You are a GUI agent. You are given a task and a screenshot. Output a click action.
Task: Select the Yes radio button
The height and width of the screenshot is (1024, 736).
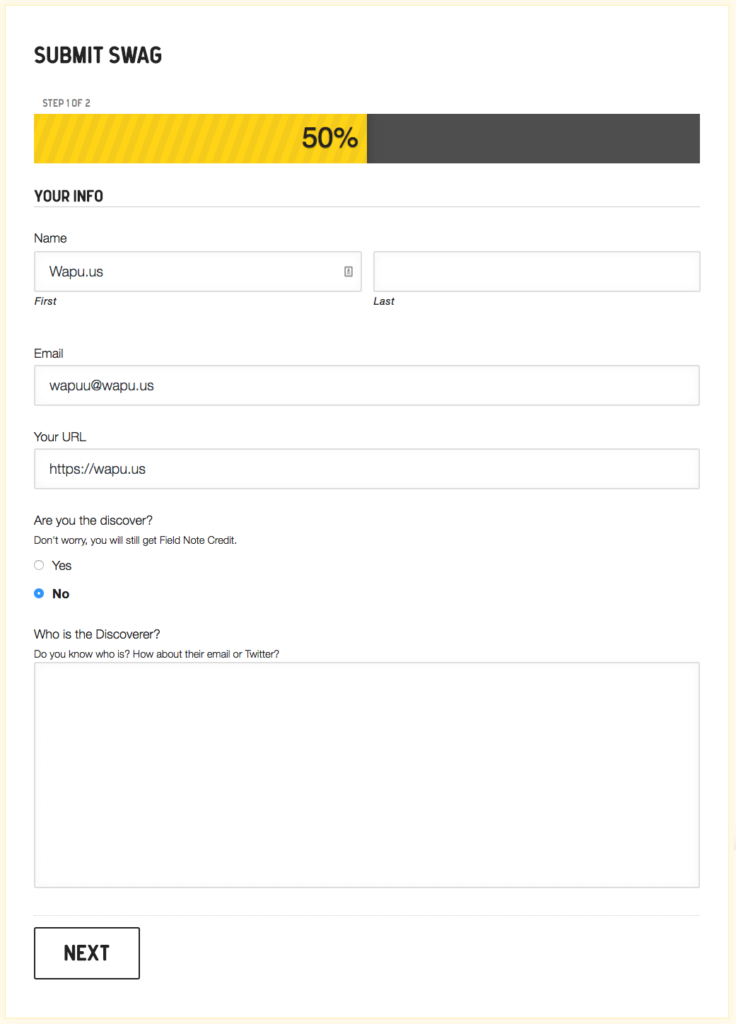39,565
